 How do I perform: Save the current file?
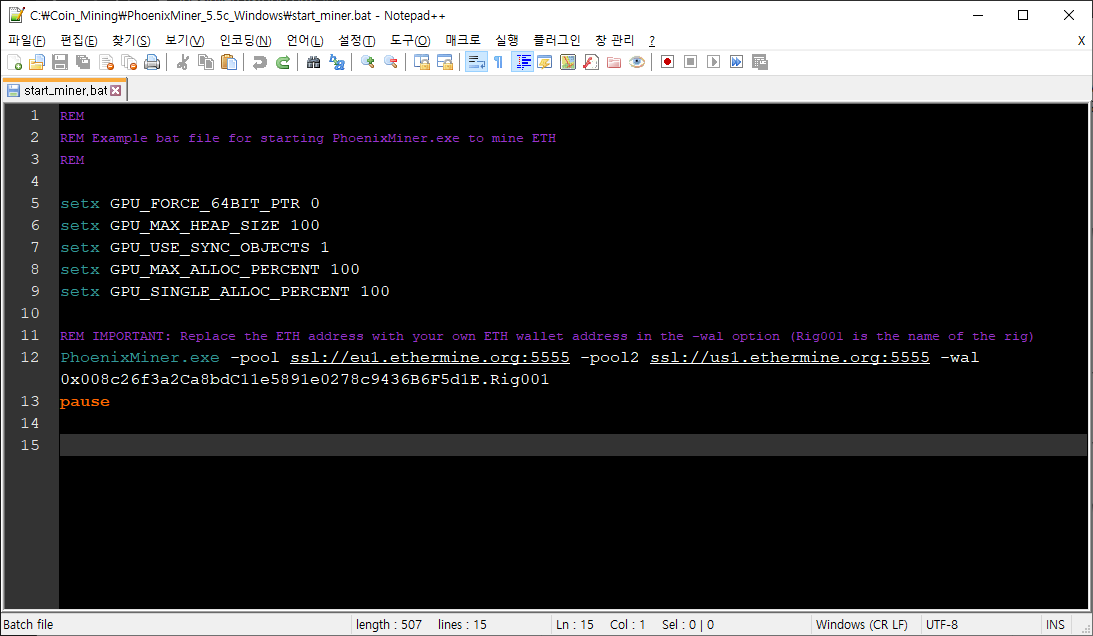60,63
